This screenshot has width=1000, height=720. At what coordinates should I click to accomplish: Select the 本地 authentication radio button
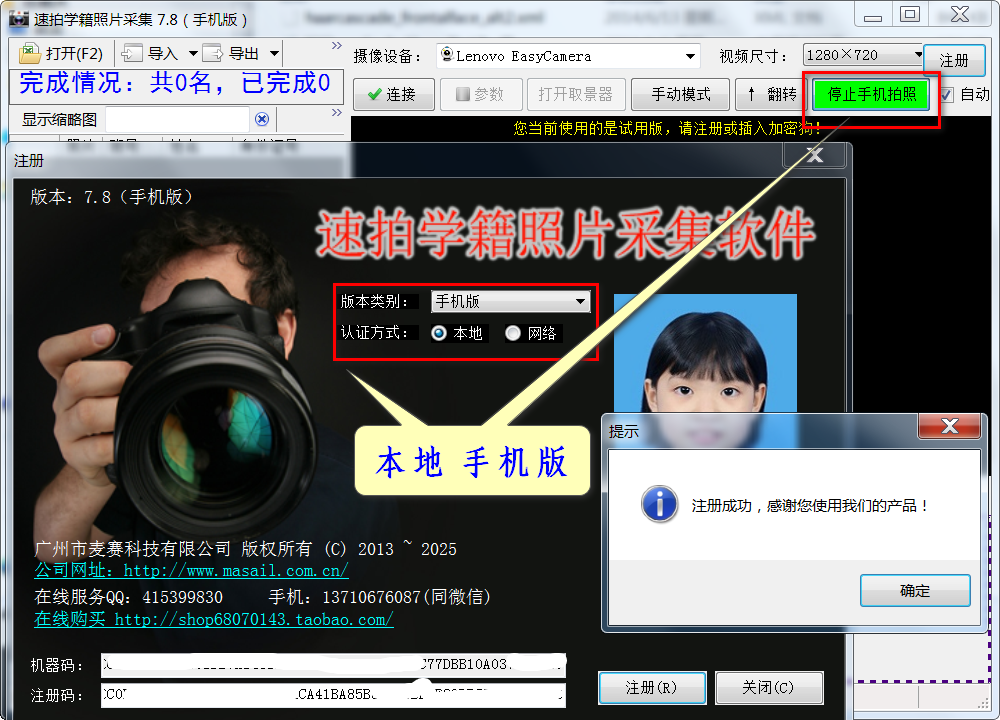click(439, 333)
